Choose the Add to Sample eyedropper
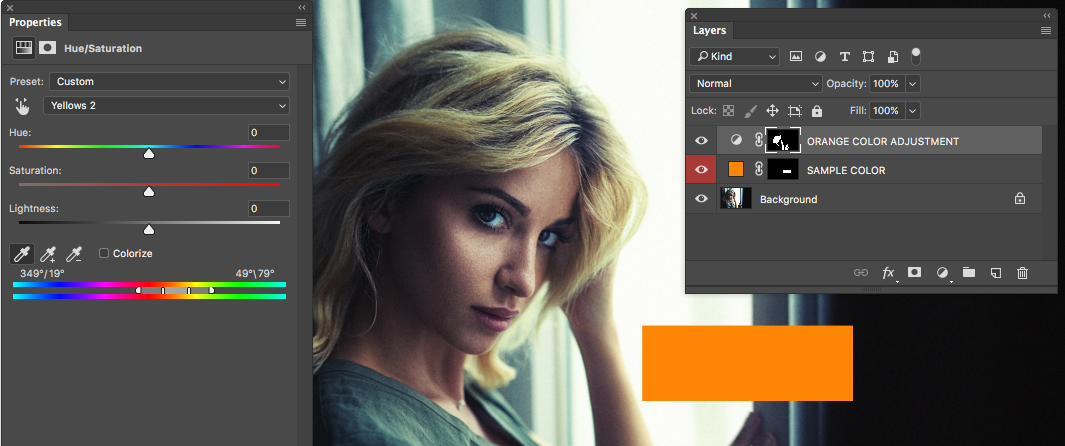1065x446 pixels. pyautogui.click(x=48, y=254)
